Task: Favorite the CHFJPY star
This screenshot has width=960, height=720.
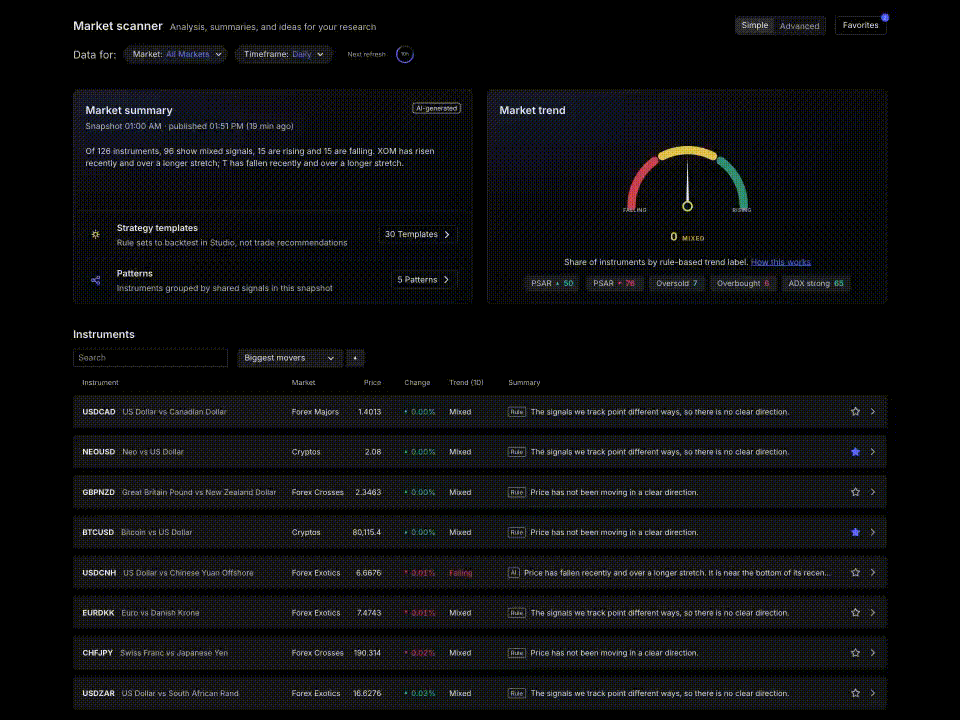Action: click(x=855, y=653)
